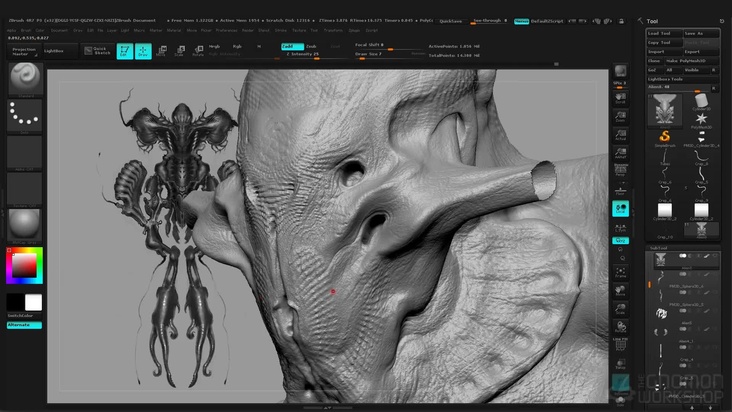Toggle PolyF wireframe icon

[620, 344]
